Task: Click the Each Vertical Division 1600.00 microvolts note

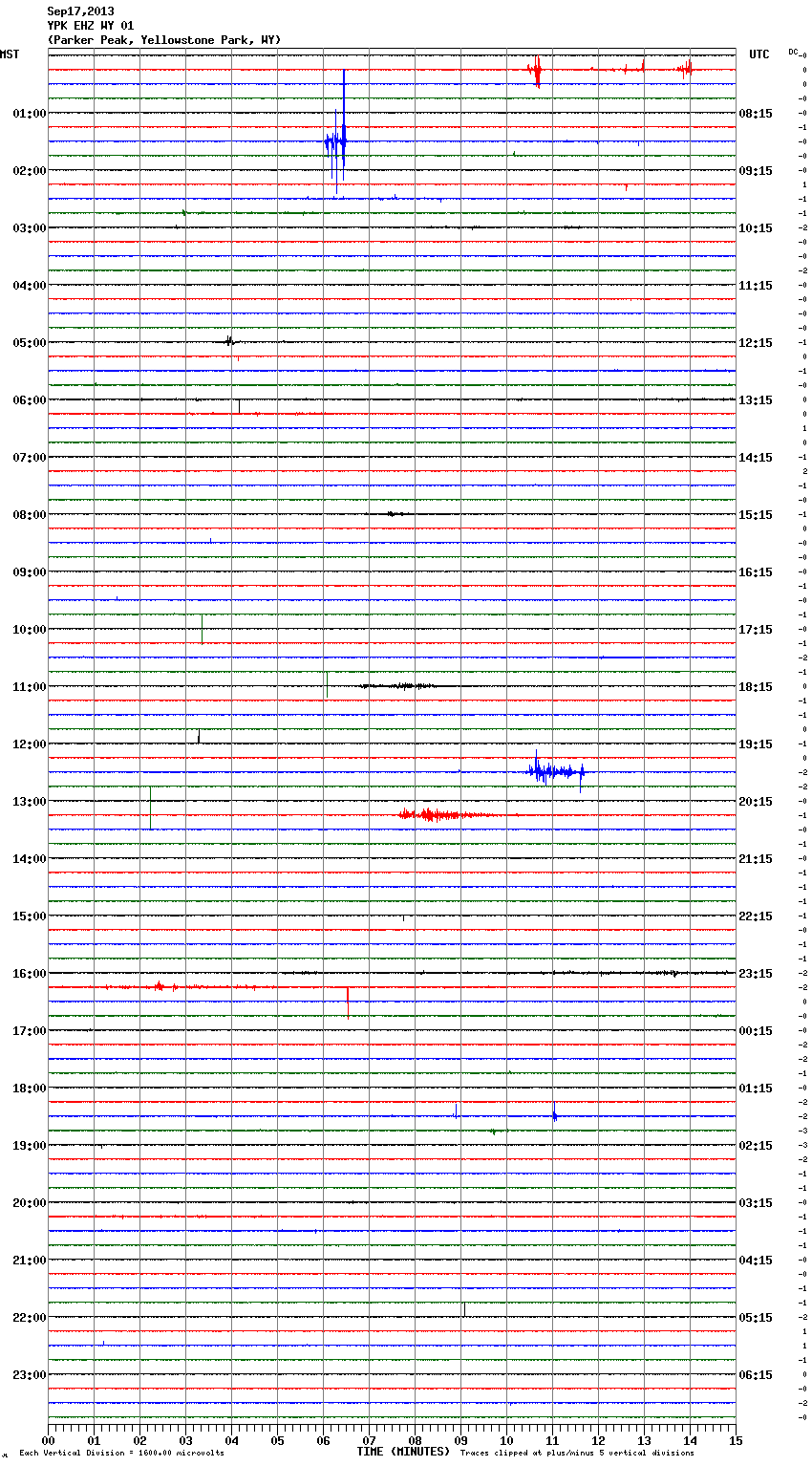Action: pyautogui.click(x=122, y=1453)
